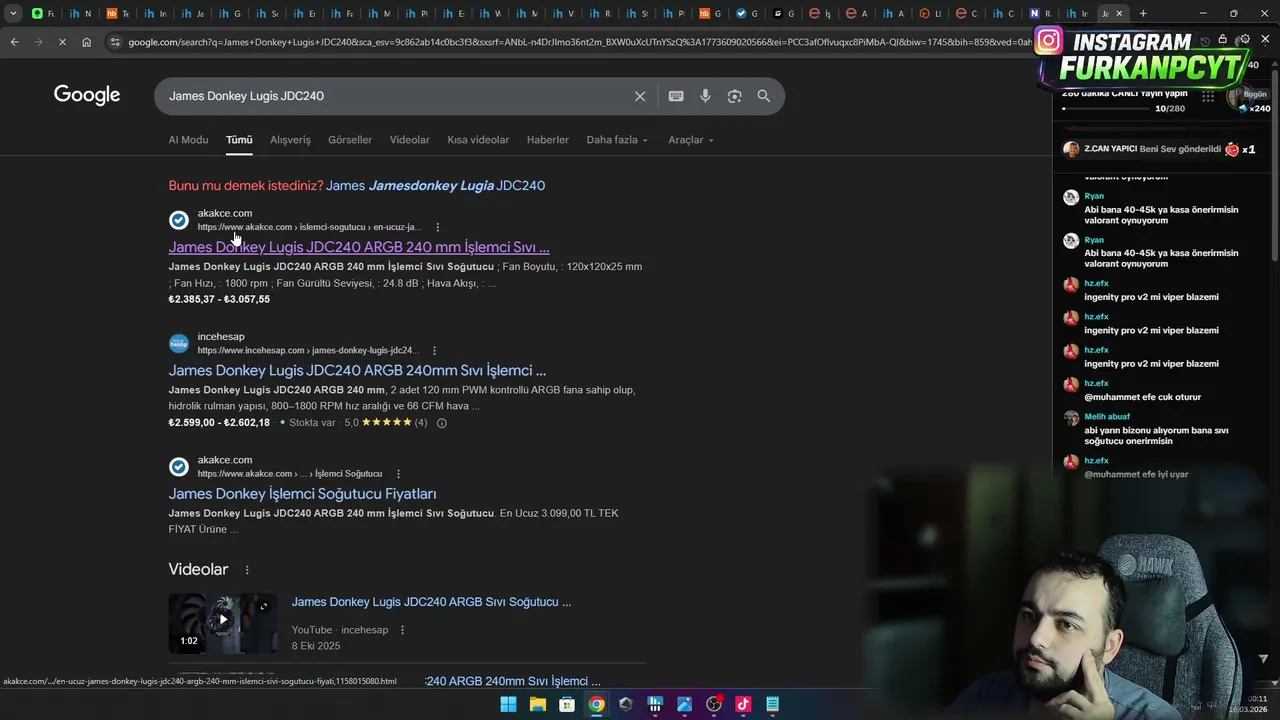The height and width of the screenshot is (720, 1280).
Task: Open options menu beside Videolar heading
Action: [247, 570]
